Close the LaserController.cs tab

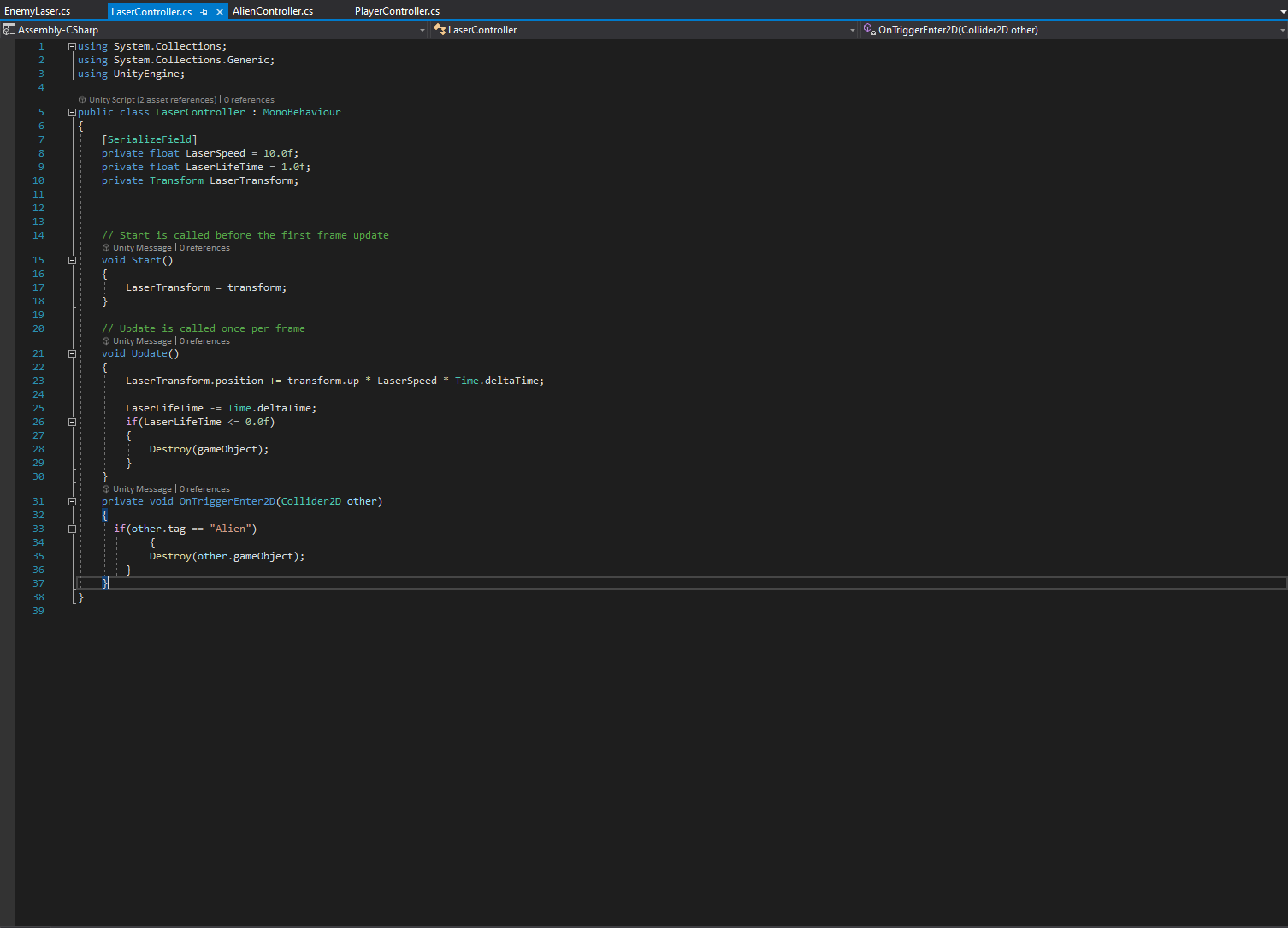(220, 12)
